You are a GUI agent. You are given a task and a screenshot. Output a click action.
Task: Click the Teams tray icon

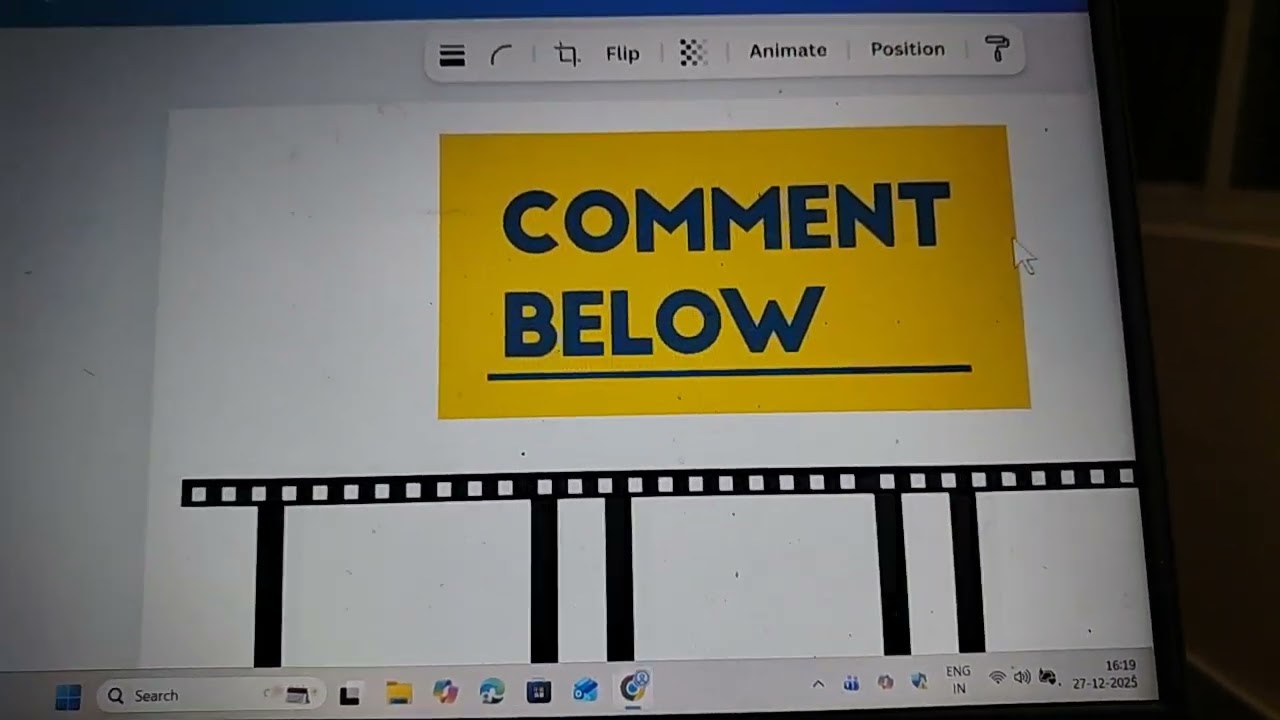point(852,684)
